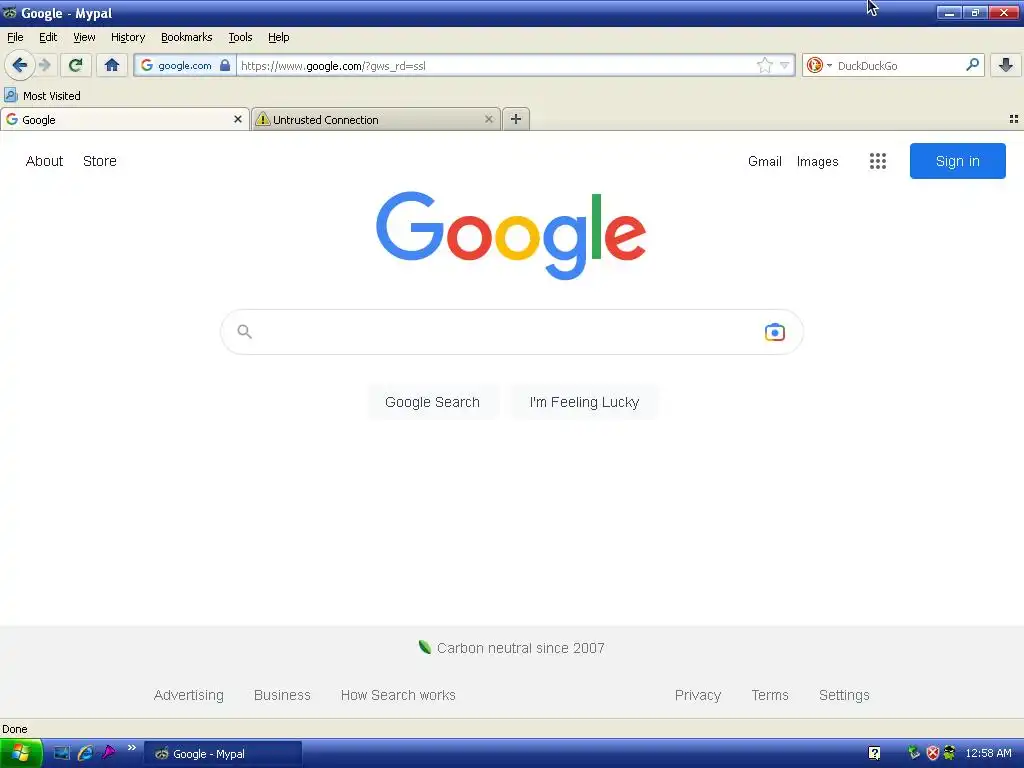1024x768 pixels.
Task: Open the History menu
Action: (128, 37)
